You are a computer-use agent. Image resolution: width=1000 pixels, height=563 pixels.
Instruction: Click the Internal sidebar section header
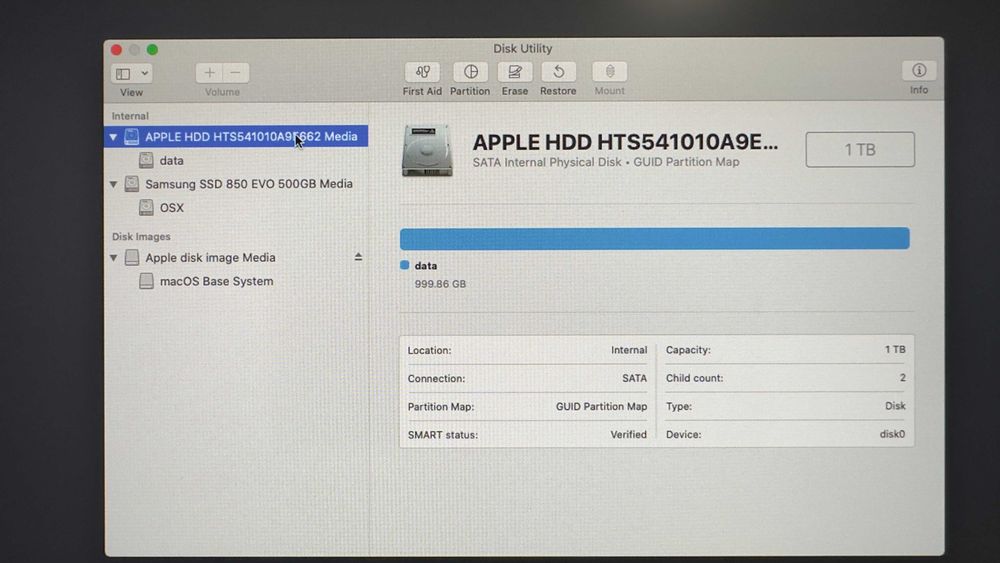point(130,116)
